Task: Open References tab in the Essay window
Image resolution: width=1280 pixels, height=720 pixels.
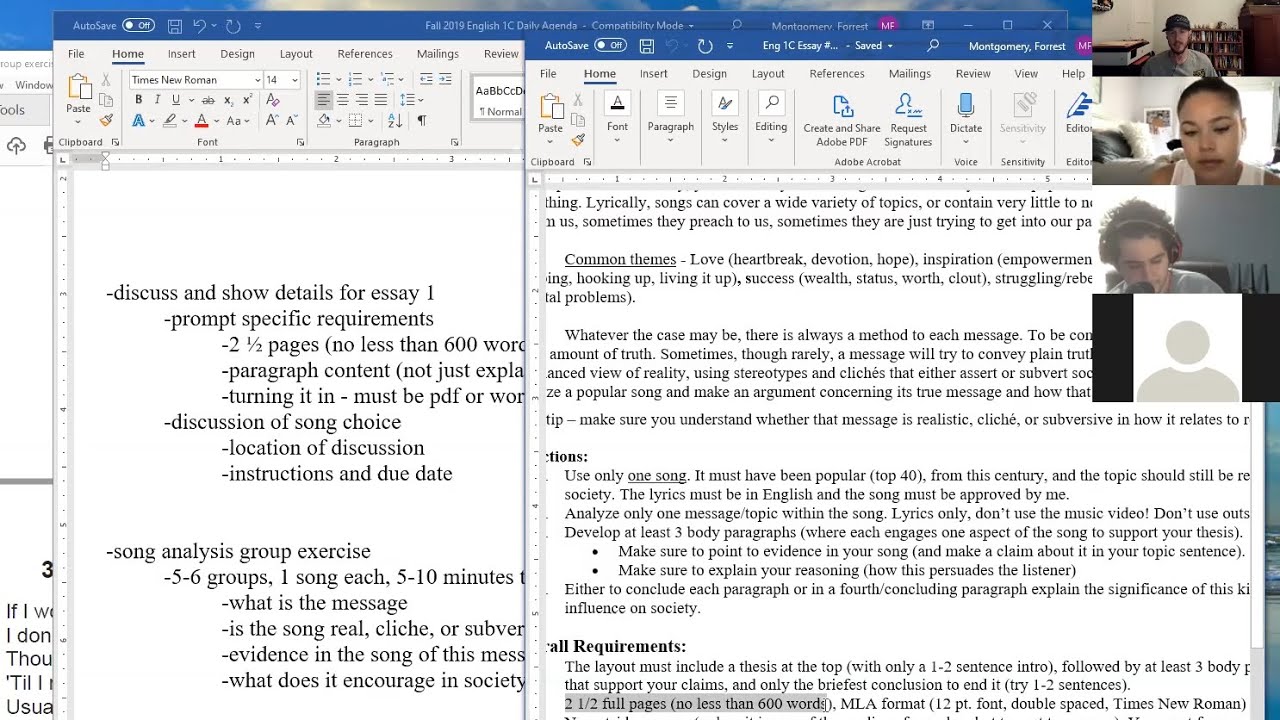Action: tap(837, 74)
